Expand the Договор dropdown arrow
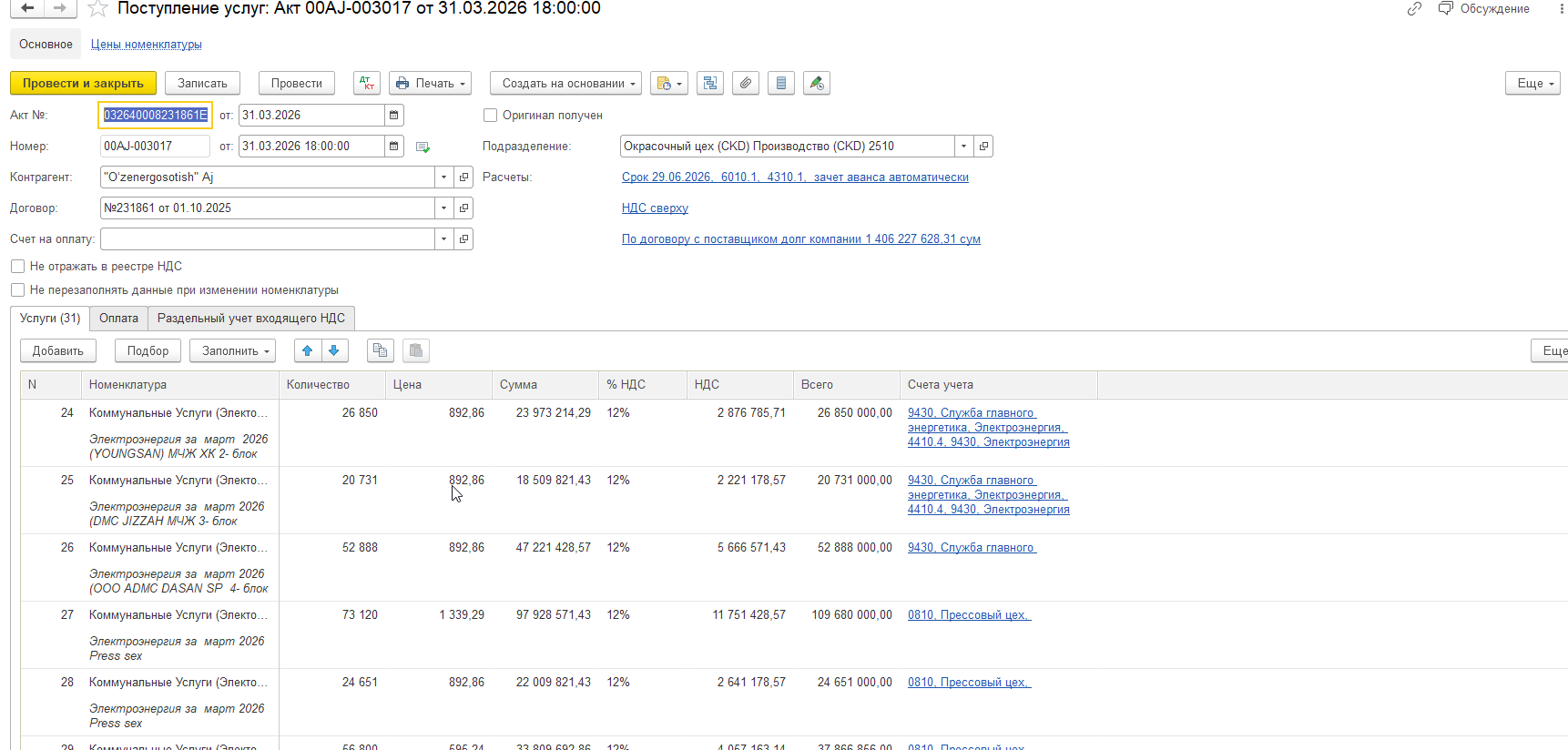1568x750 pixels. (443, 208)
